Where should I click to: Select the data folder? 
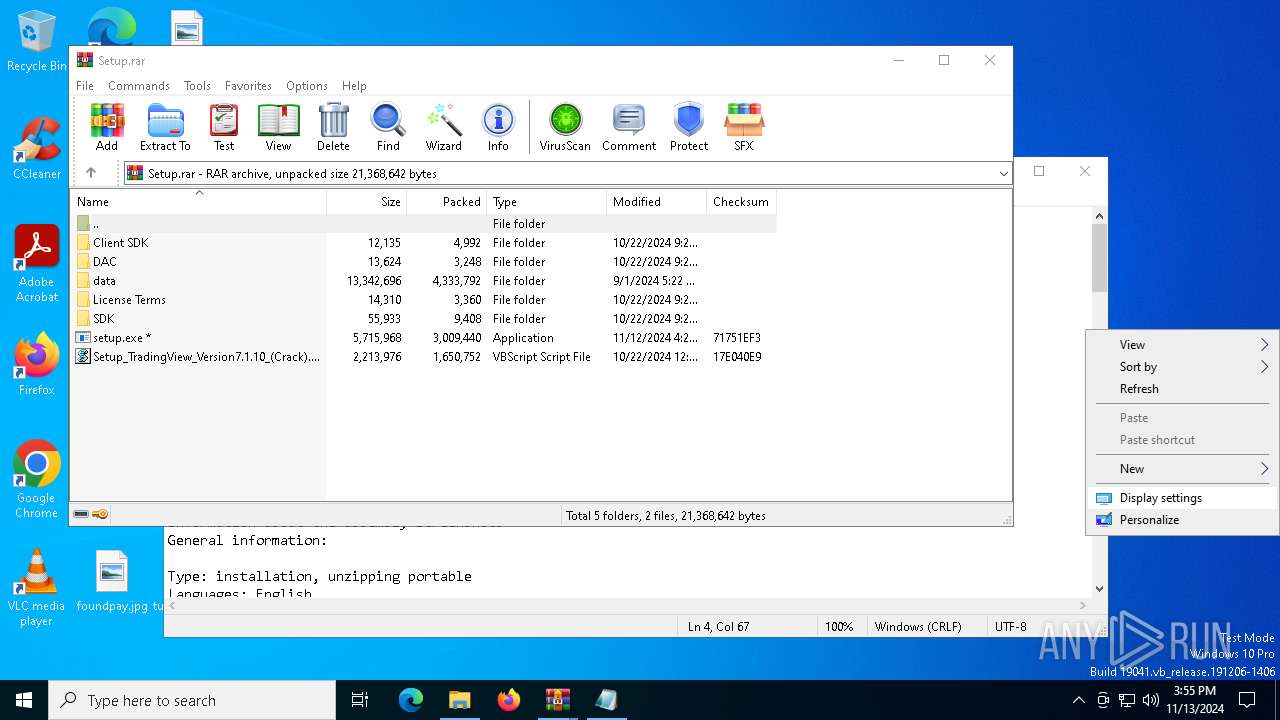point(424,281)
